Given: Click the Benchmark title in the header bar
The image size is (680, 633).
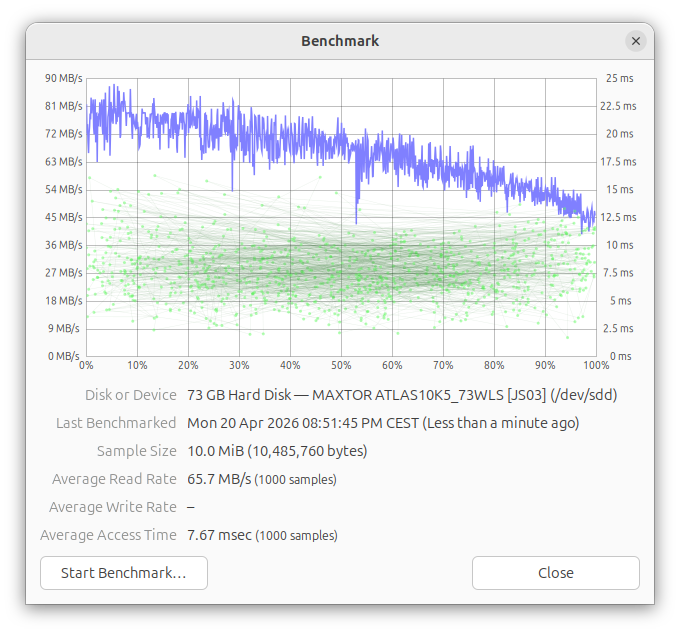Looking at the screenshot, I should tap(340, 41).
